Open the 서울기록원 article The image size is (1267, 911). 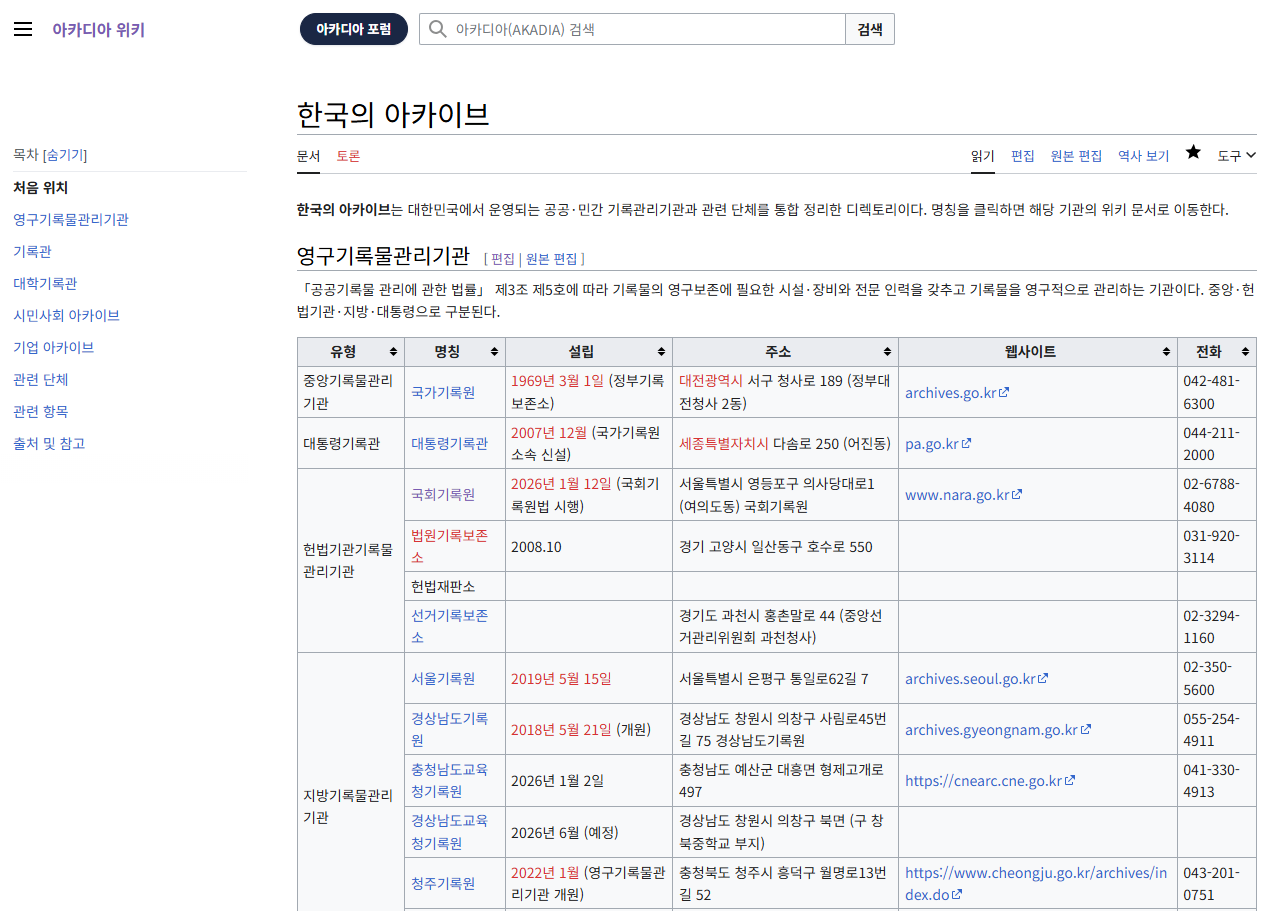pos(443,678)
